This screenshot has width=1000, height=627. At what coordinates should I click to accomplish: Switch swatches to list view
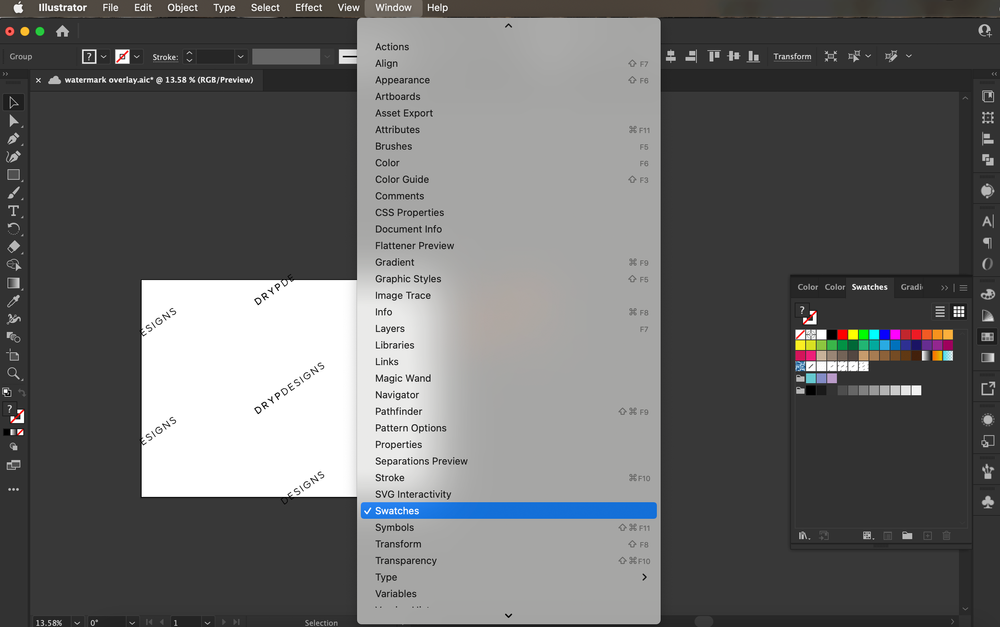pos(940,312)
